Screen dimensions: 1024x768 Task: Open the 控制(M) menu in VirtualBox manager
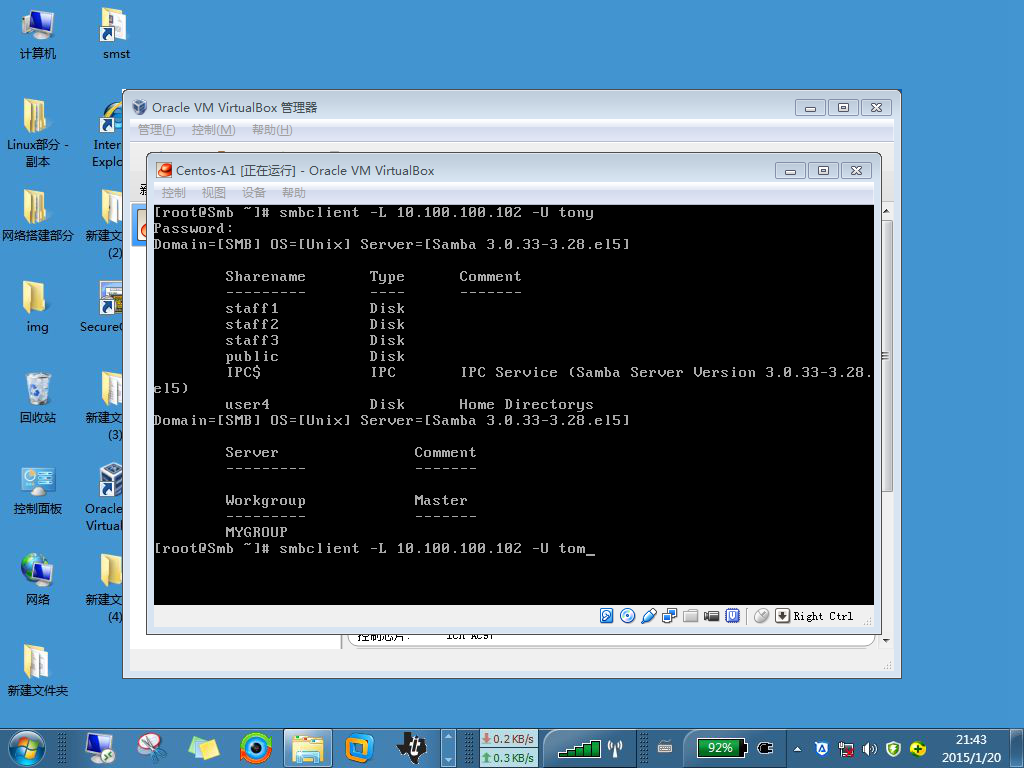click(x=214, y=130)
